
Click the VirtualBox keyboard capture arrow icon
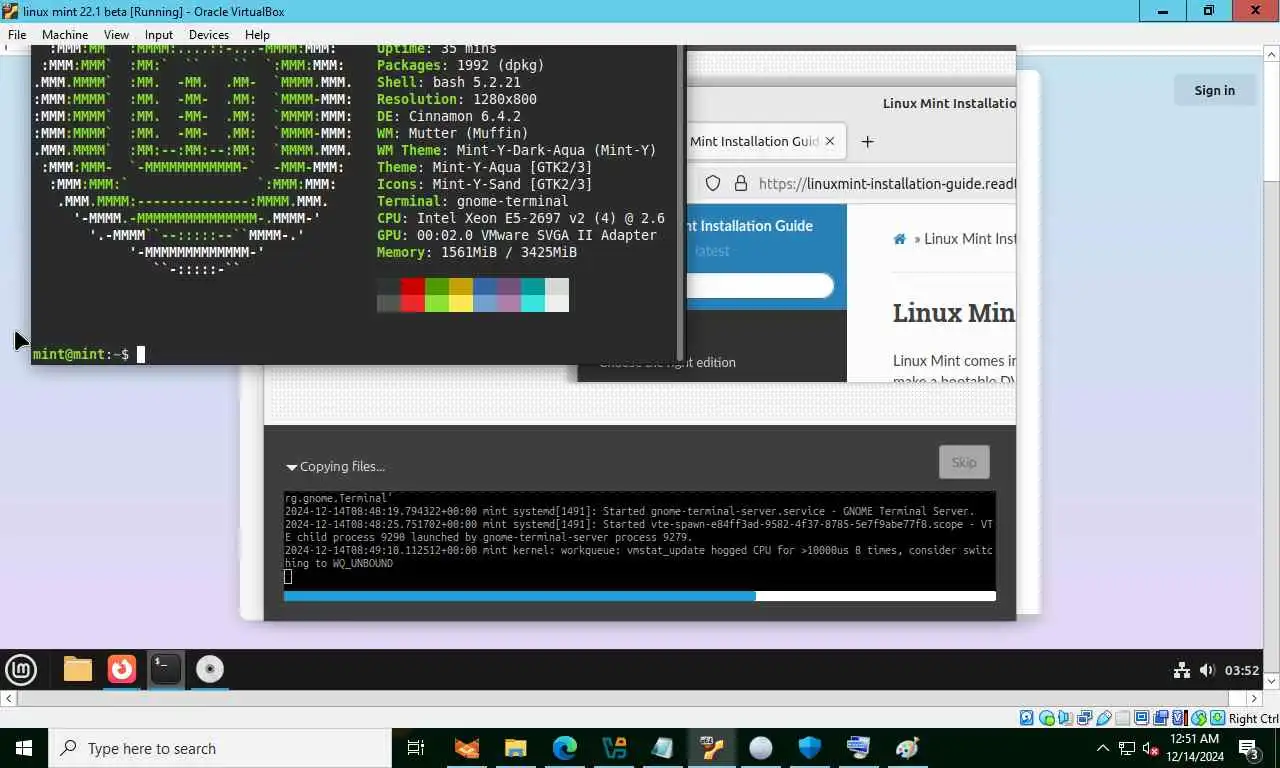pos(1218,718)
